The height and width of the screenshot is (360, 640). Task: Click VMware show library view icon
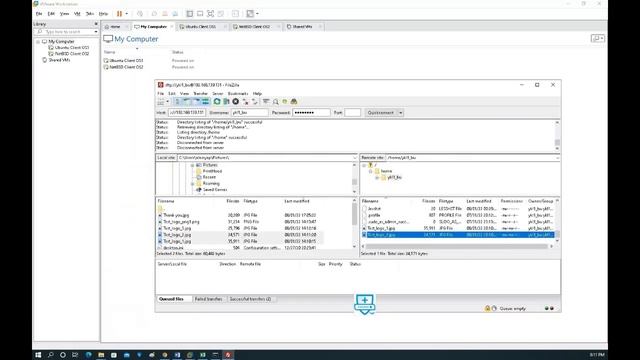tap(190, 13)
